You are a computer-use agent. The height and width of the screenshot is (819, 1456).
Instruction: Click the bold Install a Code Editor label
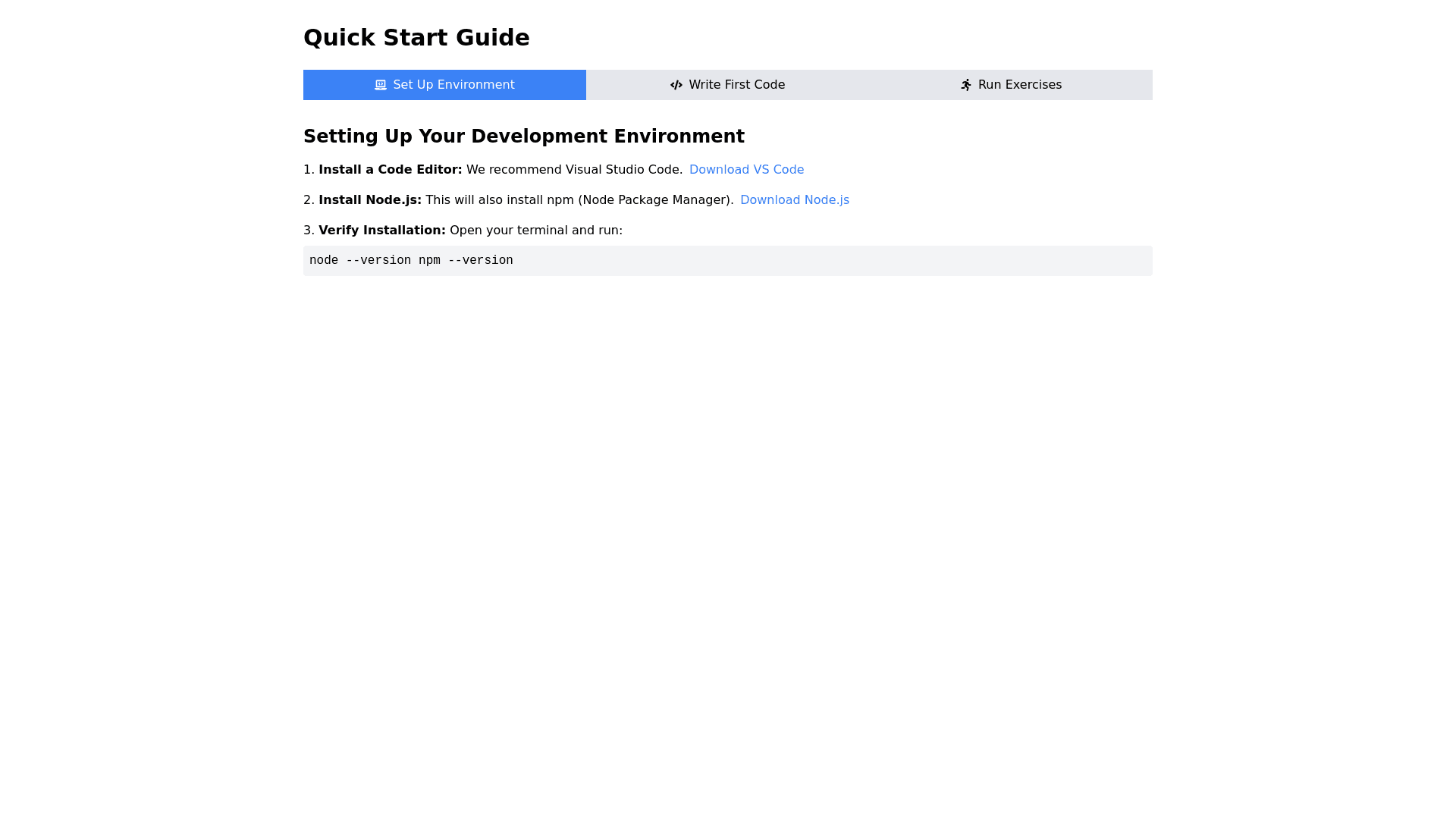click(x=390, y=170)
